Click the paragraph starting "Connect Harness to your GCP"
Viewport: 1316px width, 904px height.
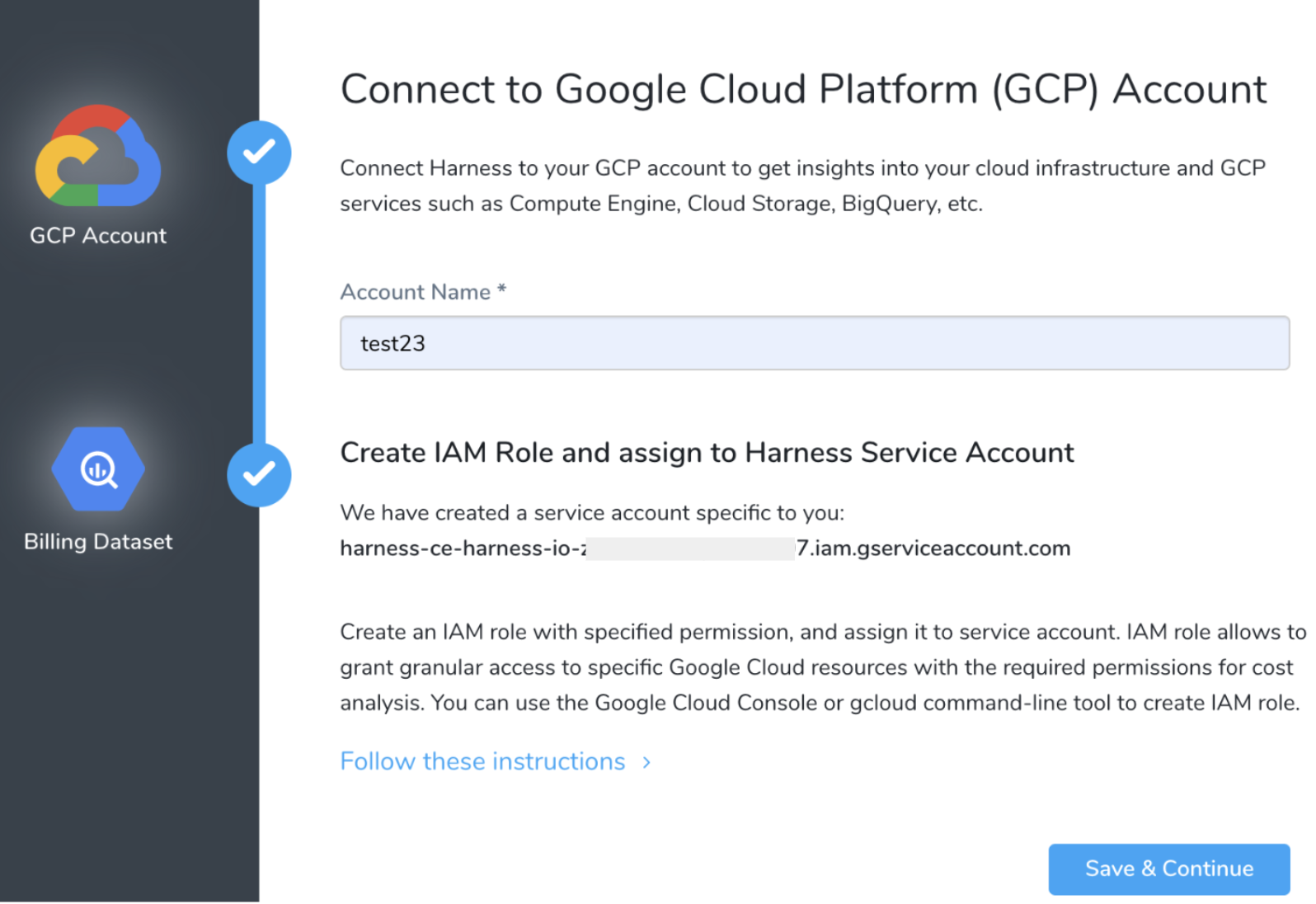[x=803, y=186]
